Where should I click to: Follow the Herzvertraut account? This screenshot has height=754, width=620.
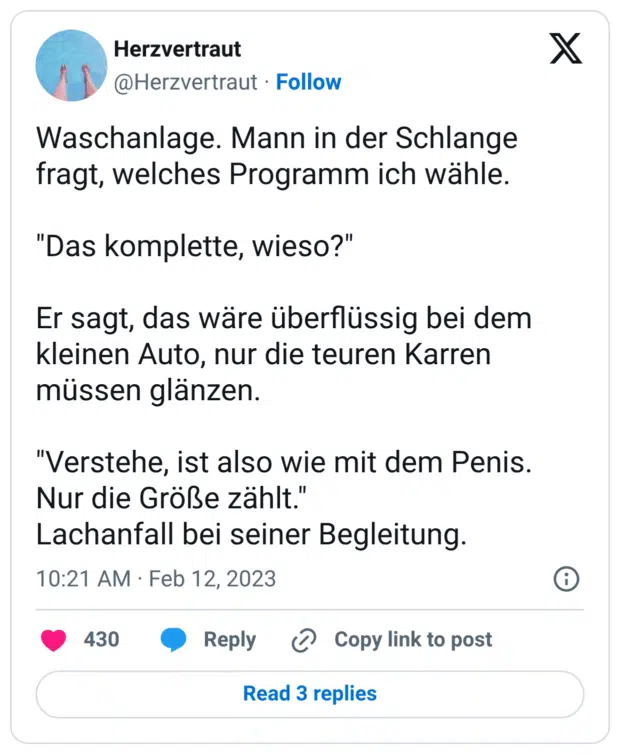(x=308, y=82)
